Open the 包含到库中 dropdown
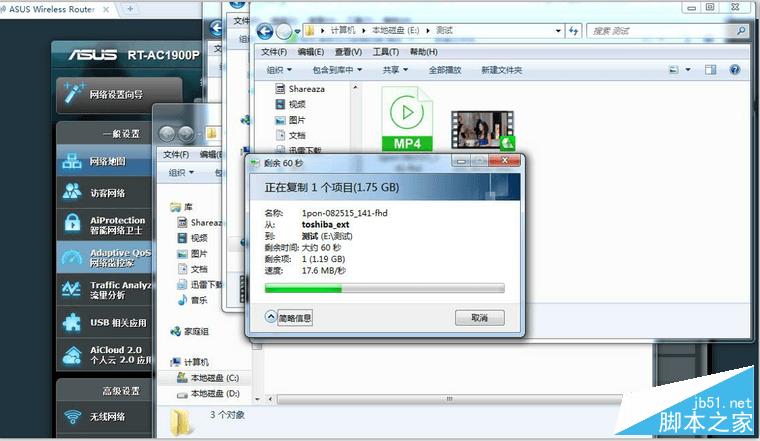The width and height of the screenshot is (760, 441). (x=337, y=70)
